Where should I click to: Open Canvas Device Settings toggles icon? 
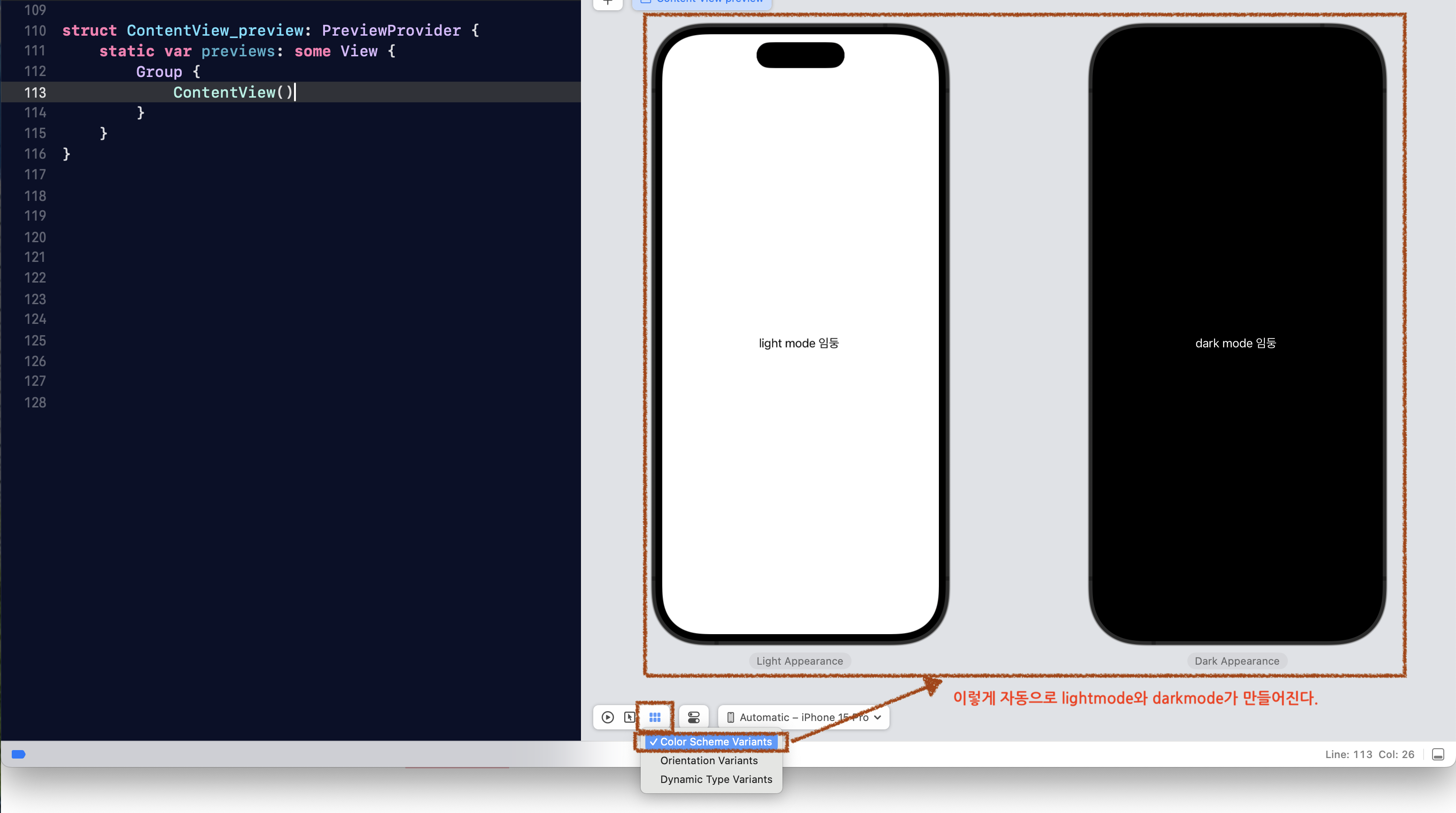694,717
